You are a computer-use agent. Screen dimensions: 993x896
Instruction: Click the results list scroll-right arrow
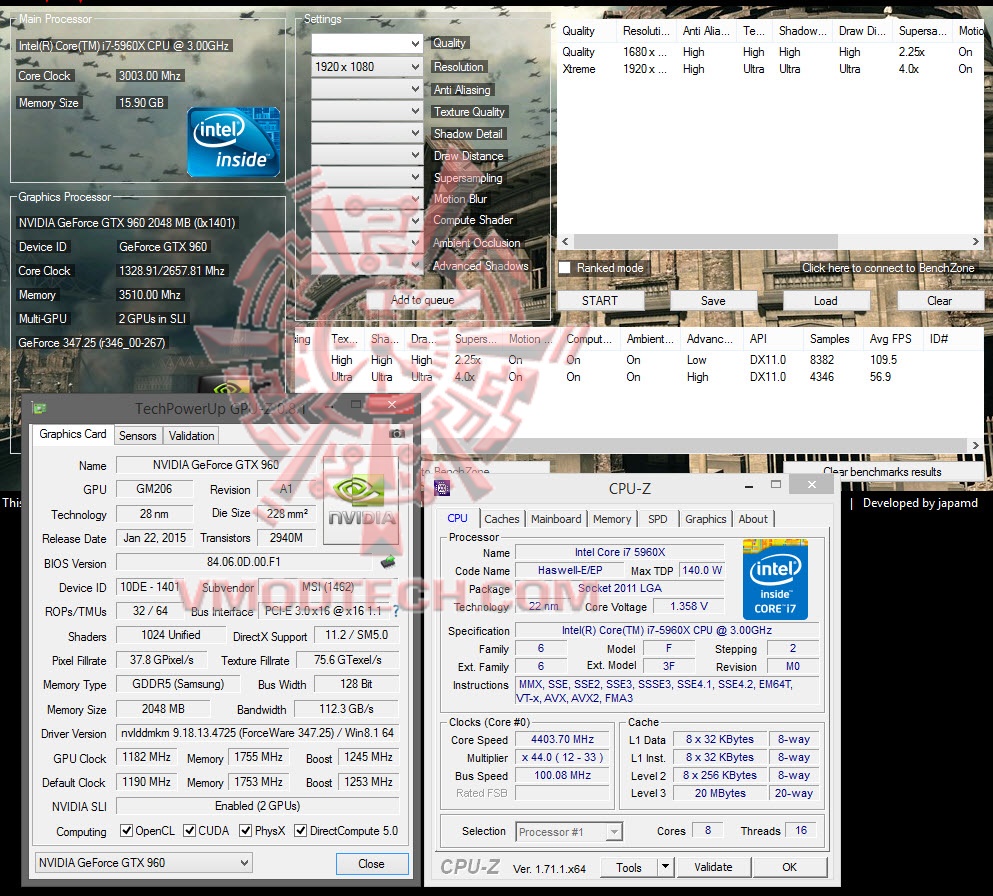click(975, 445)
